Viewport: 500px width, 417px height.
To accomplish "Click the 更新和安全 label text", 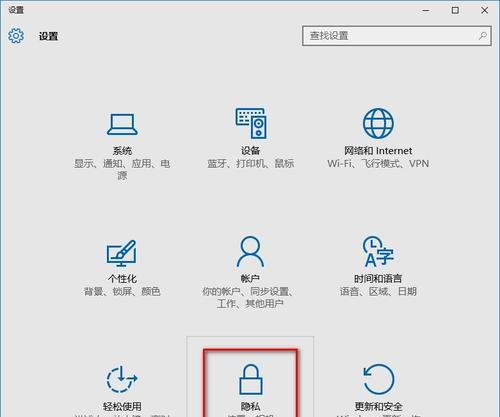I will (378, 406).
